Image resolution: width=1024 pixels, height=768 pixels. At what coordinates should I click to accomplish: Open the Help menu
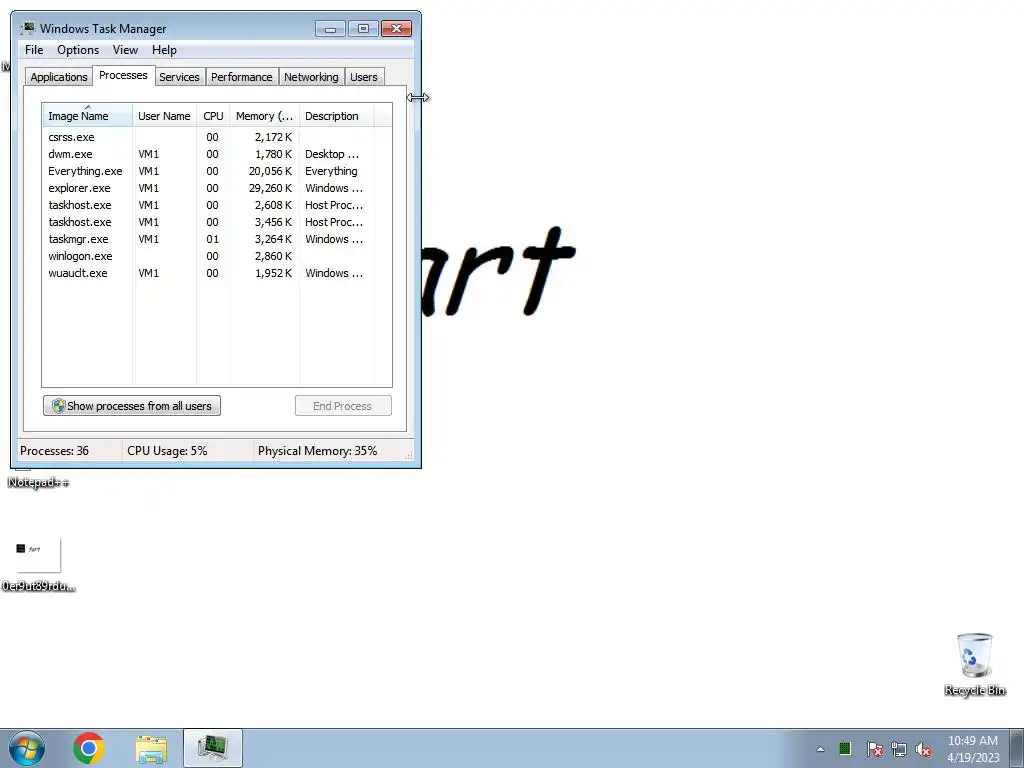pos(164,50)
